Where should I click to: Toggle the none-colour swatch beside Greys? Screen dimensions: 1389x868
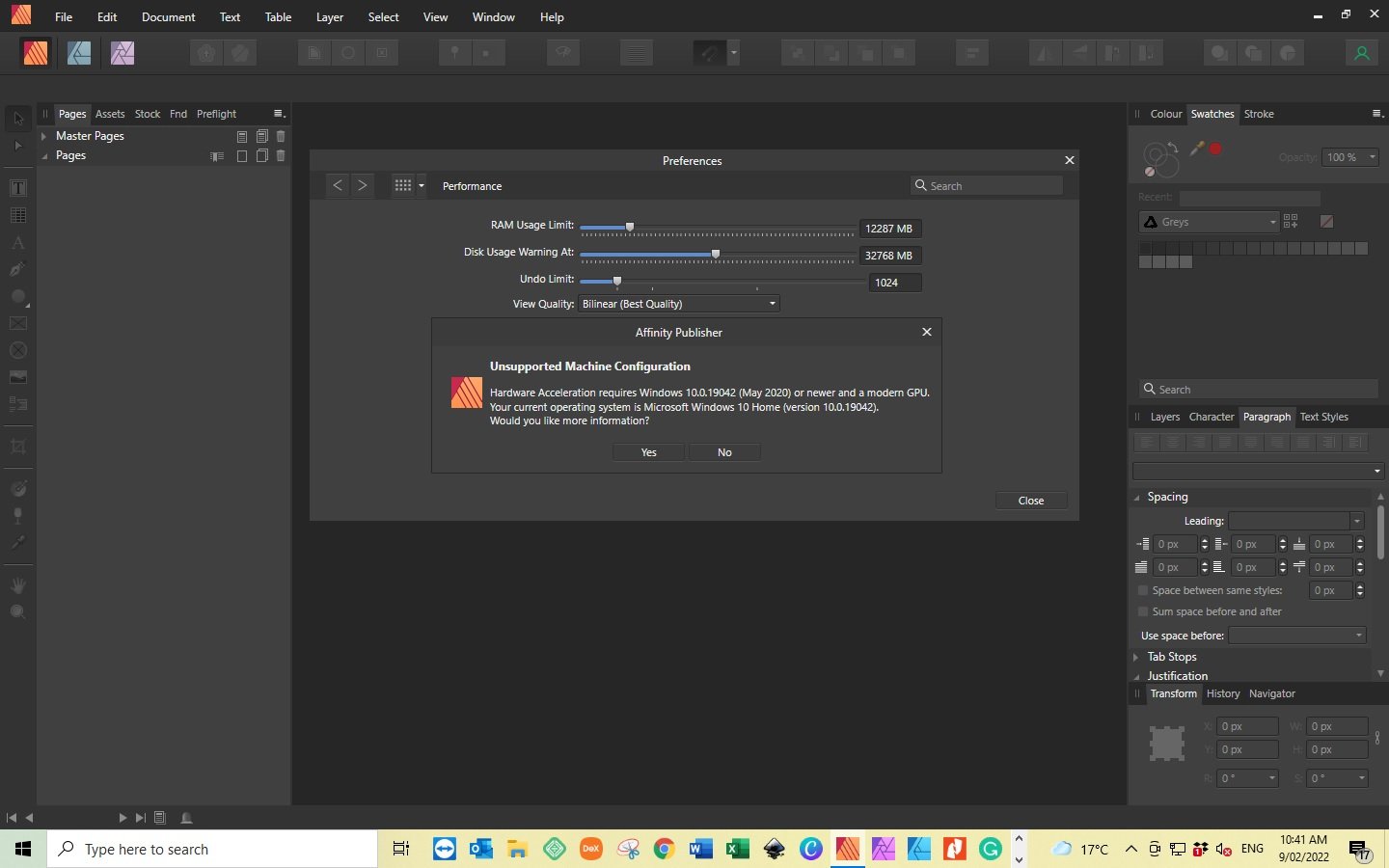click(1326, 222)
